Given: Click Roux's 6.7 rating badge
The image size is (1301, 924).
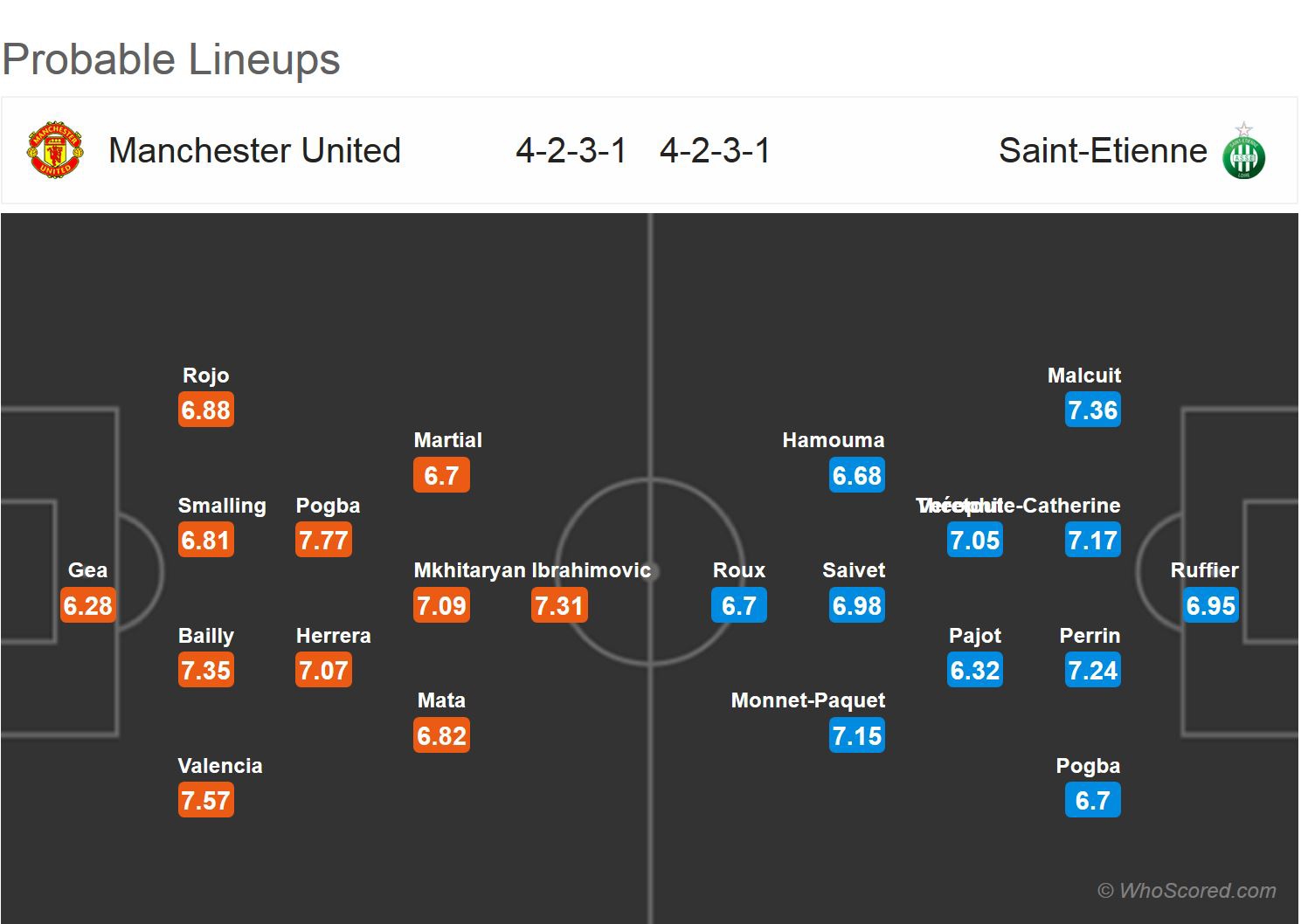Looking at the screenshot, I should [738, 605].
